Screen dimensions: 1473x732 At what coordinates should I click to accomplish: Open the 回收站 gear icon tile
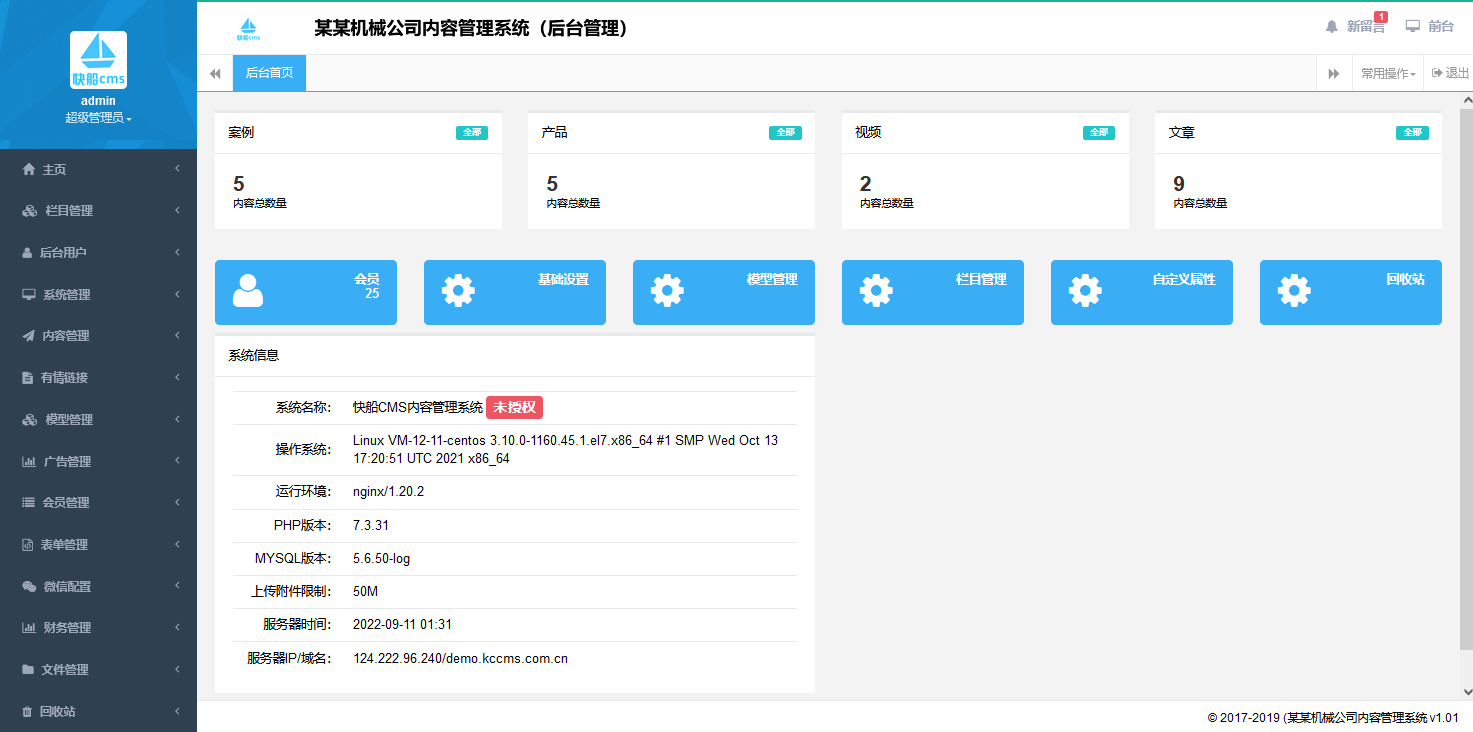coord(1294,290)
